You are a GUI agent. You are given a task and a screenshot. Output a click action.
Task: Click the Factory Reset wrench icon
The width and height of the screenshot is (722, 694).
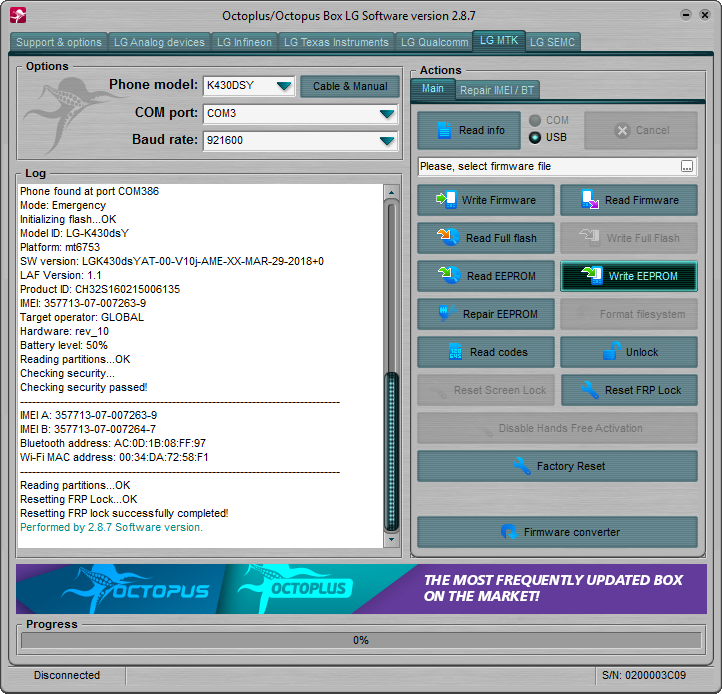(522, 466)
